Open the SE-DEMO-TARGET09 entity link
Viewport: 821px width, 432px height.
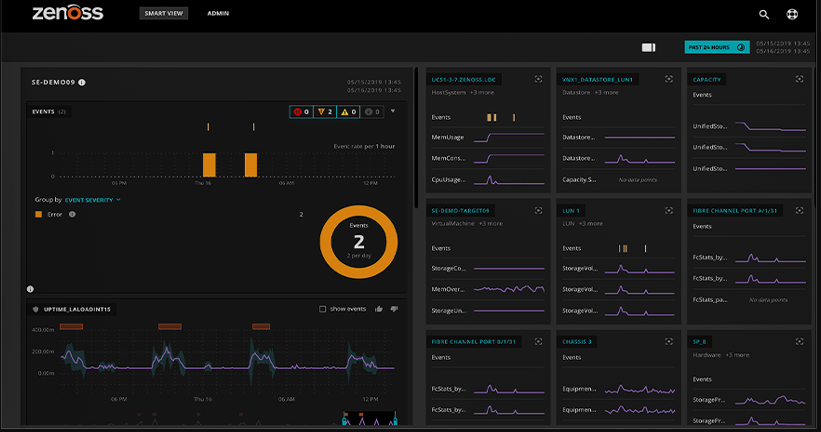pos(462,211)
